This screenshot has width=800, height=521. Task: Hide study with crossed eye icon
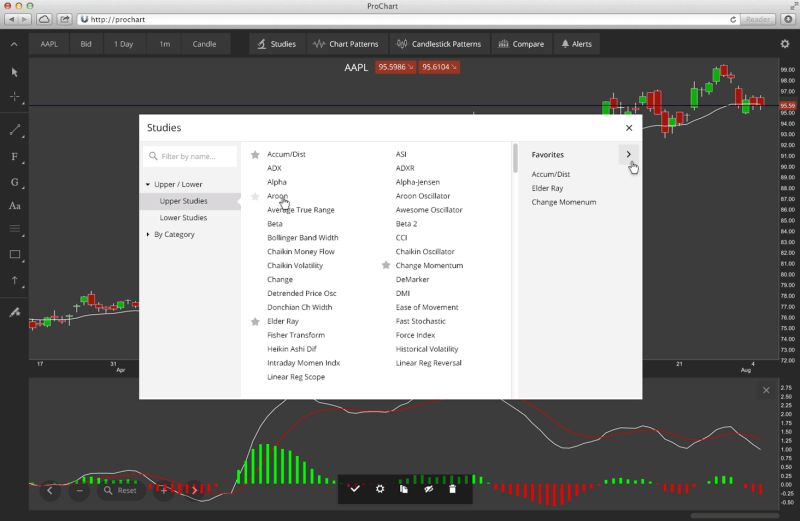tap(428, 489)
